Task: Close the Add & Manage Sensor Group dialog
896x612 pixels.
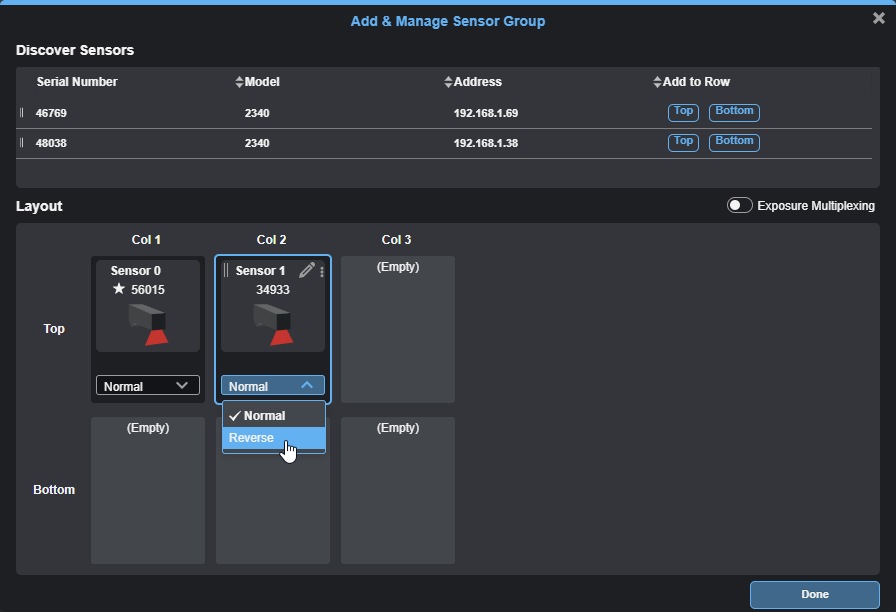Action: (x=878, y=17)
